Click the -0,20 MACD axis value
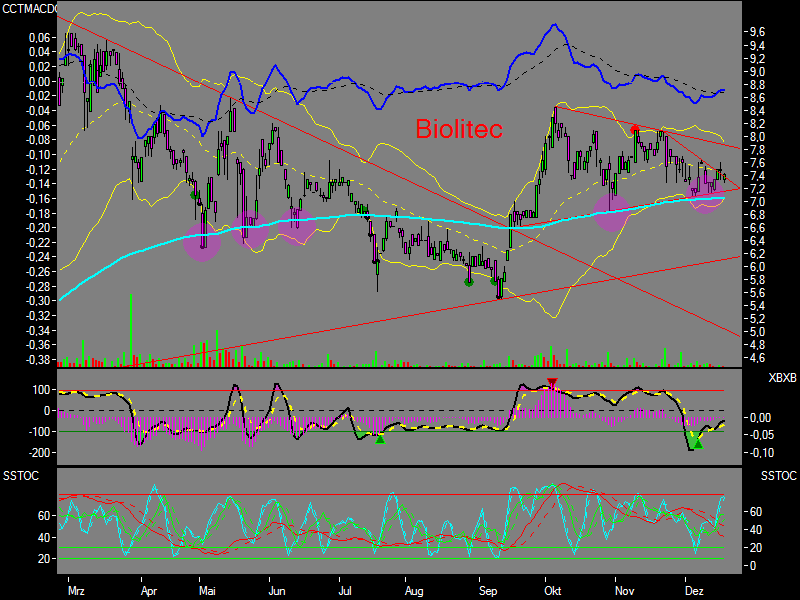Viewport: 800px width, 600px height. [37, 228]
